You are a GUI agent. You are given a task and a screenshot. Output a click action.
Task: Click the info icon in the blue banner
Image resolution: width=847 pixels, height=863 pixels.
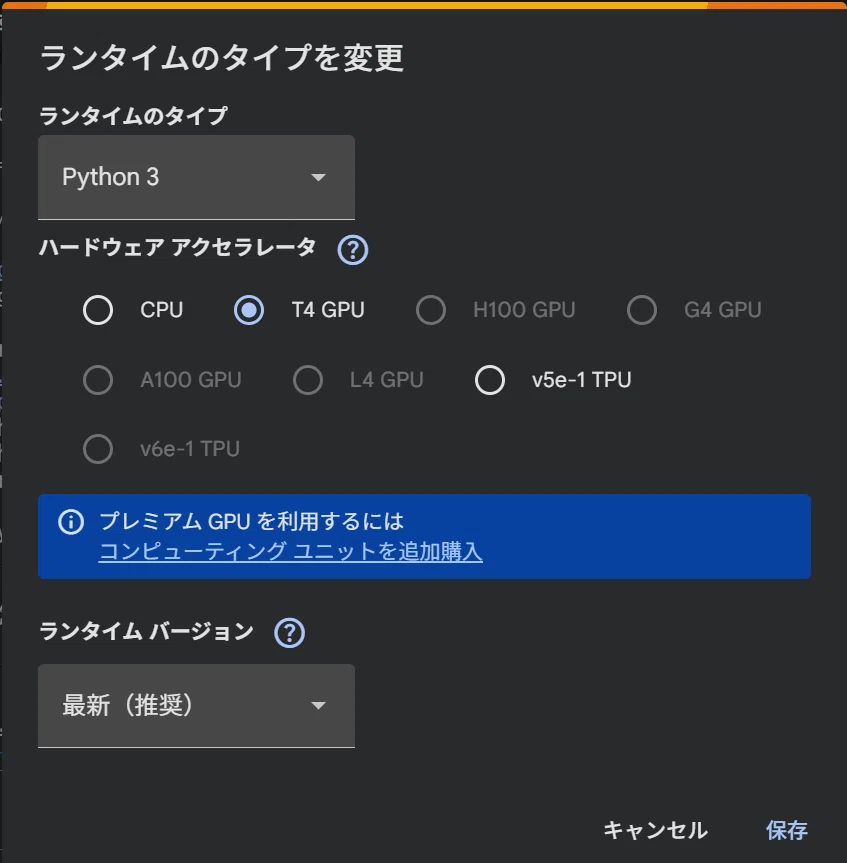[71, 521]
